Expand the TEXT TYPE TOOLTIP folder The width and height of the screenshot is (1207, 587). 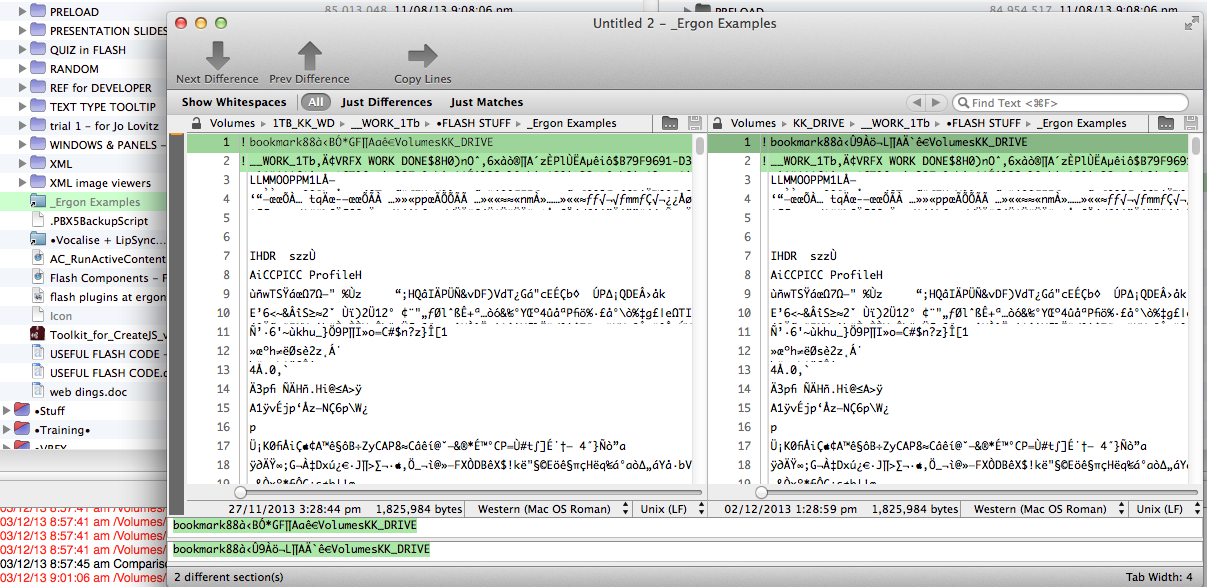click(x=21, y=107)
